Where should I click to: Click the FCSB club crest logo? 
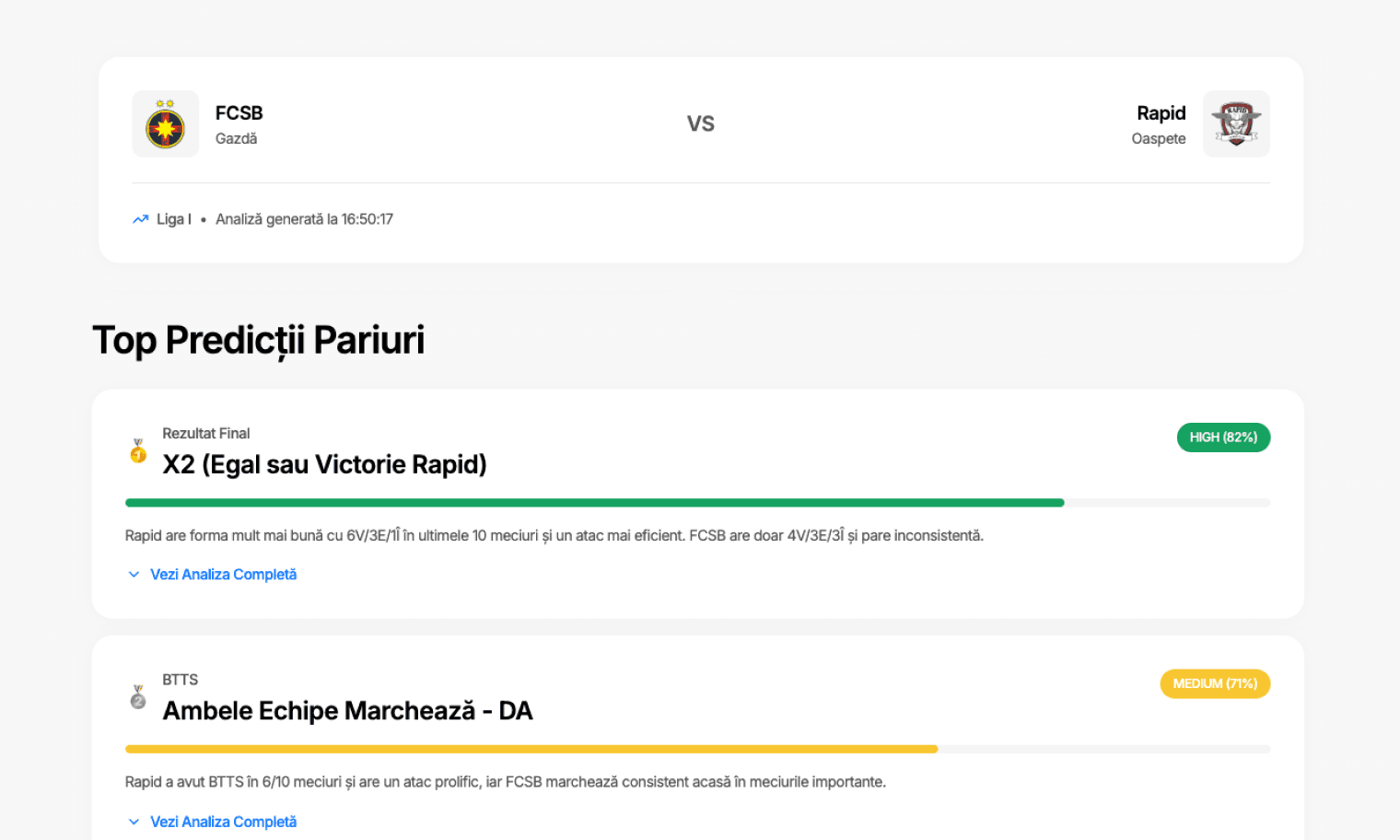(166, 123)
